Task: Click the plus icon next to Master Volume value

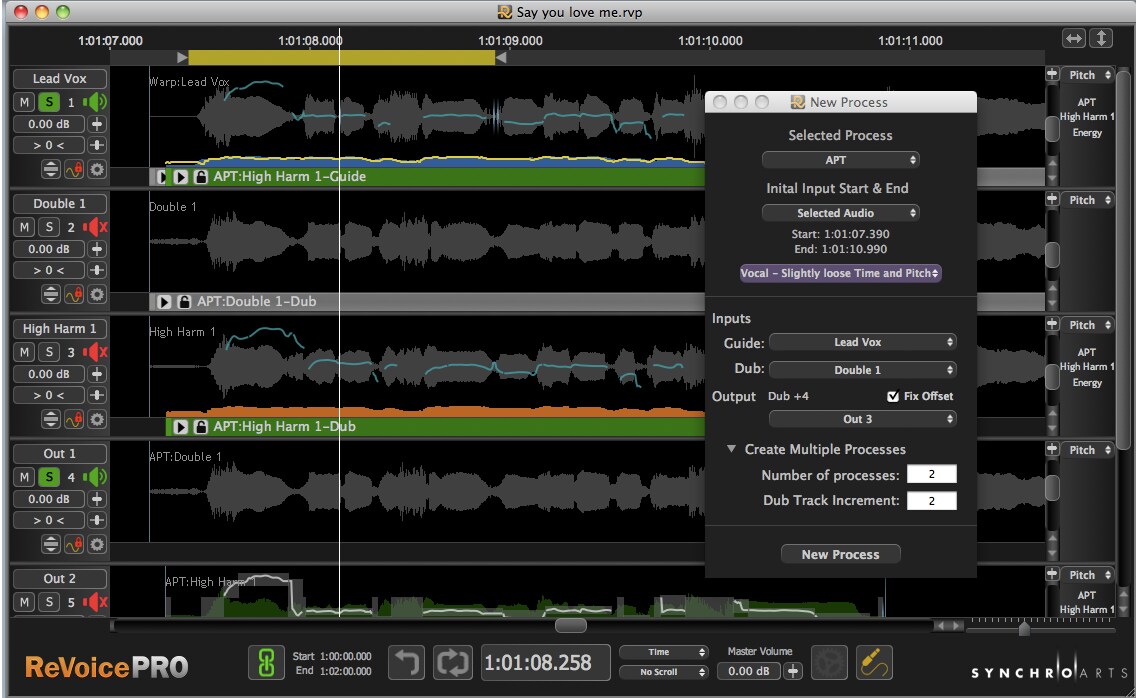Action: click(x=793, y=671)
